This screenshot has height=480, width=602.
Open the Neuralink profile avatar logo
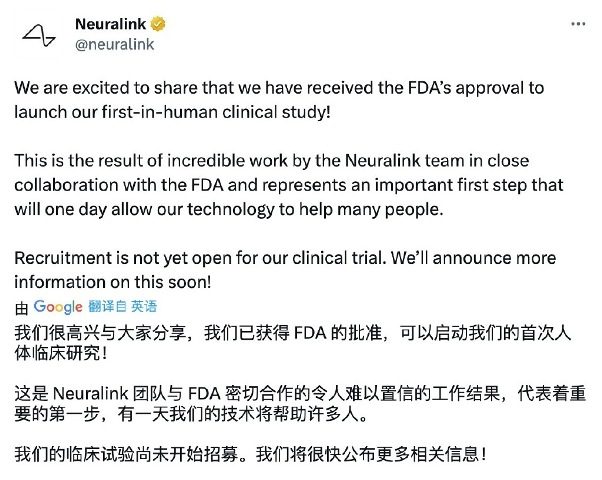click(x=39, y=36)
